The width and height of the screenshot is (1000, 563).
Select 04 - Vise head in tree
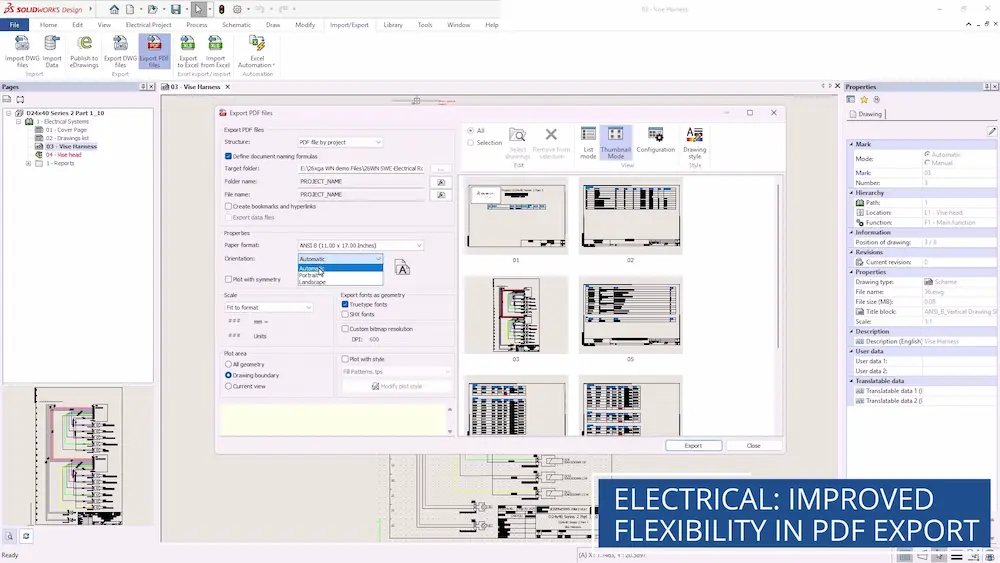63,155
